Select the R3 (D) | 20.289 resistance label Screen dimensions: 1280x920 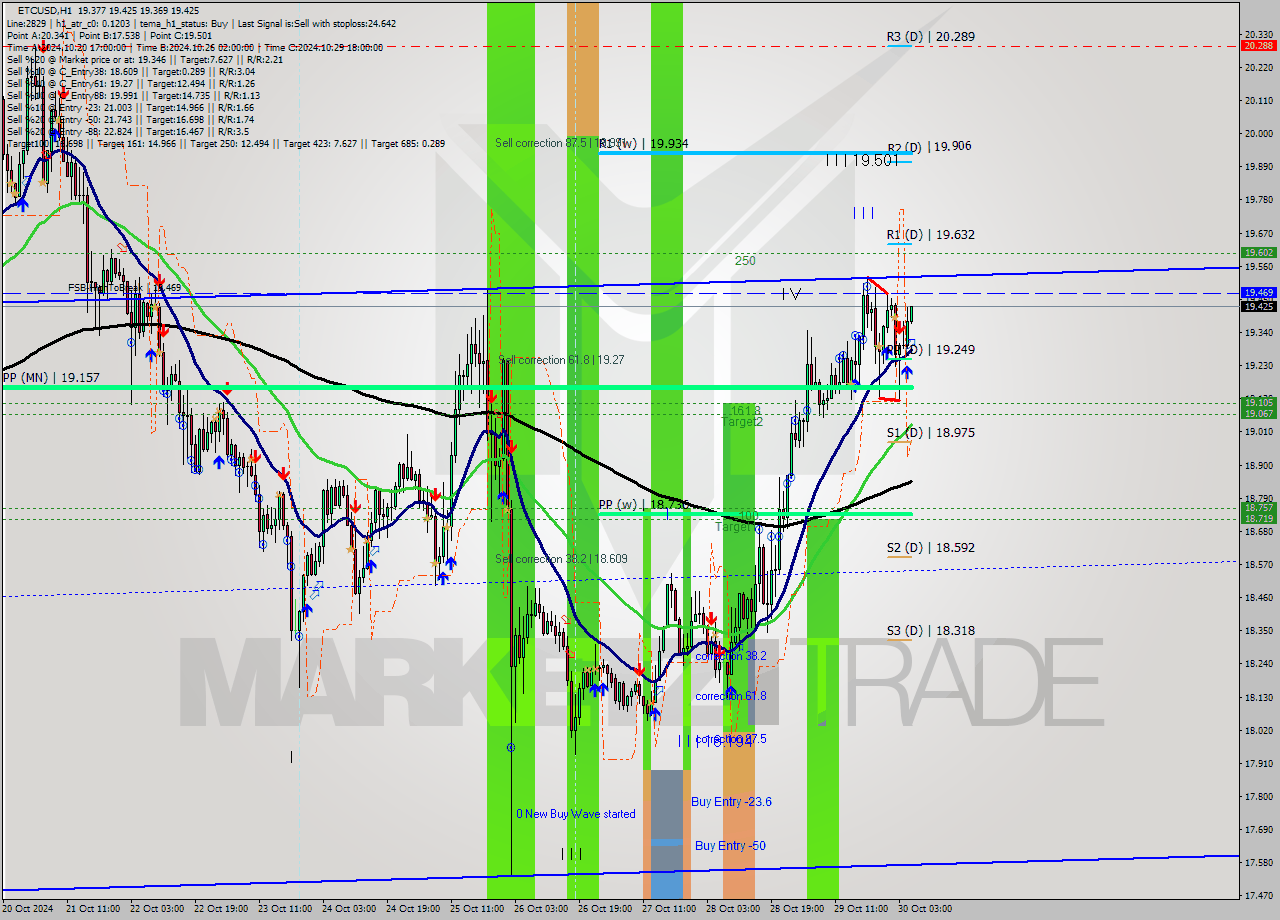point(930,37)
